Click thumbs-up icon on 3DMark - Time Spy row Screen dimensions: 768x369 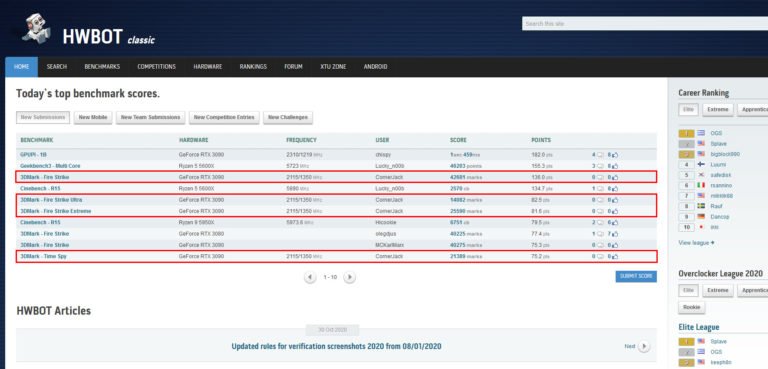615,256
